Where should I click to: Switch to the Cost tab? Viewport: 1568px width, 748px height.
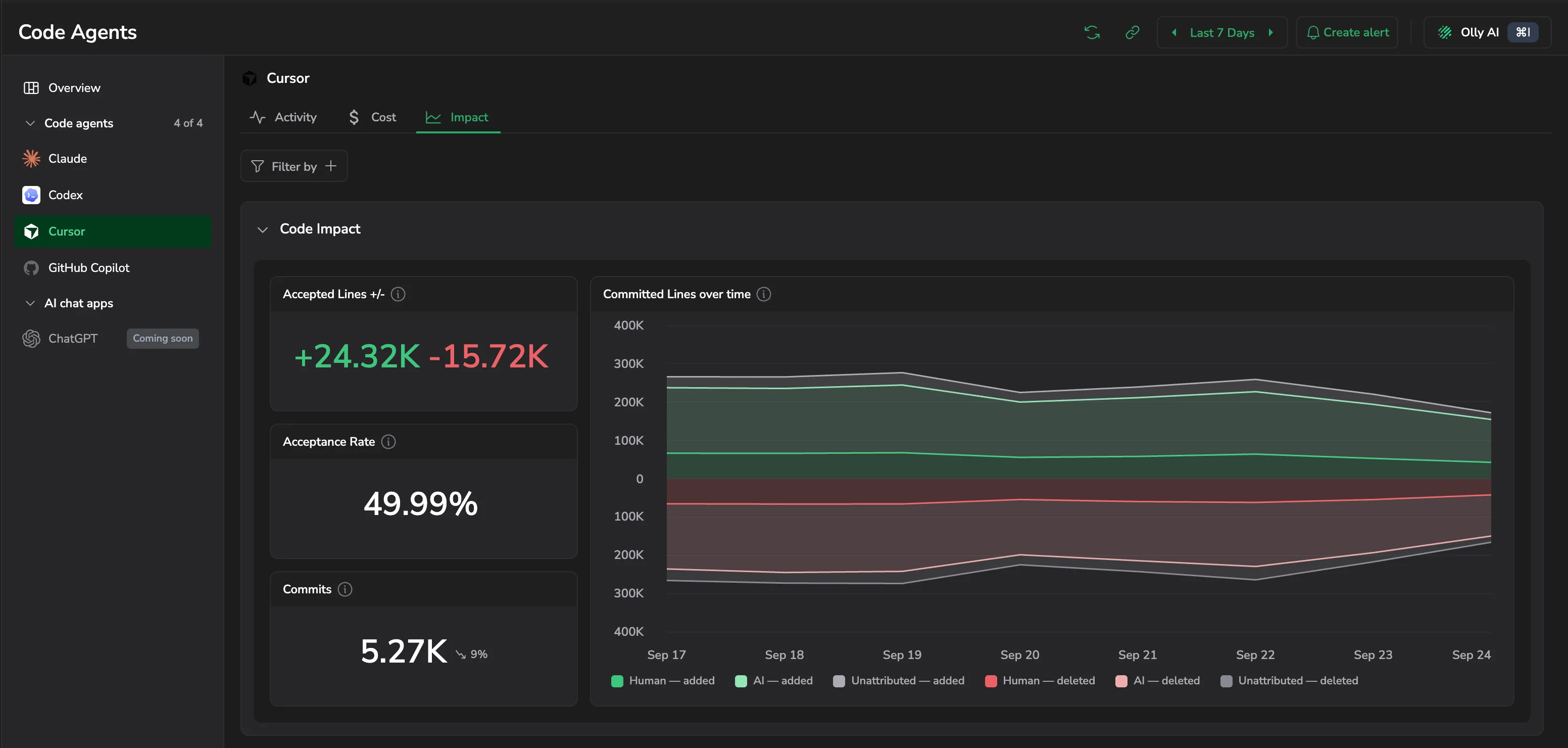click(x=371, y=117)
